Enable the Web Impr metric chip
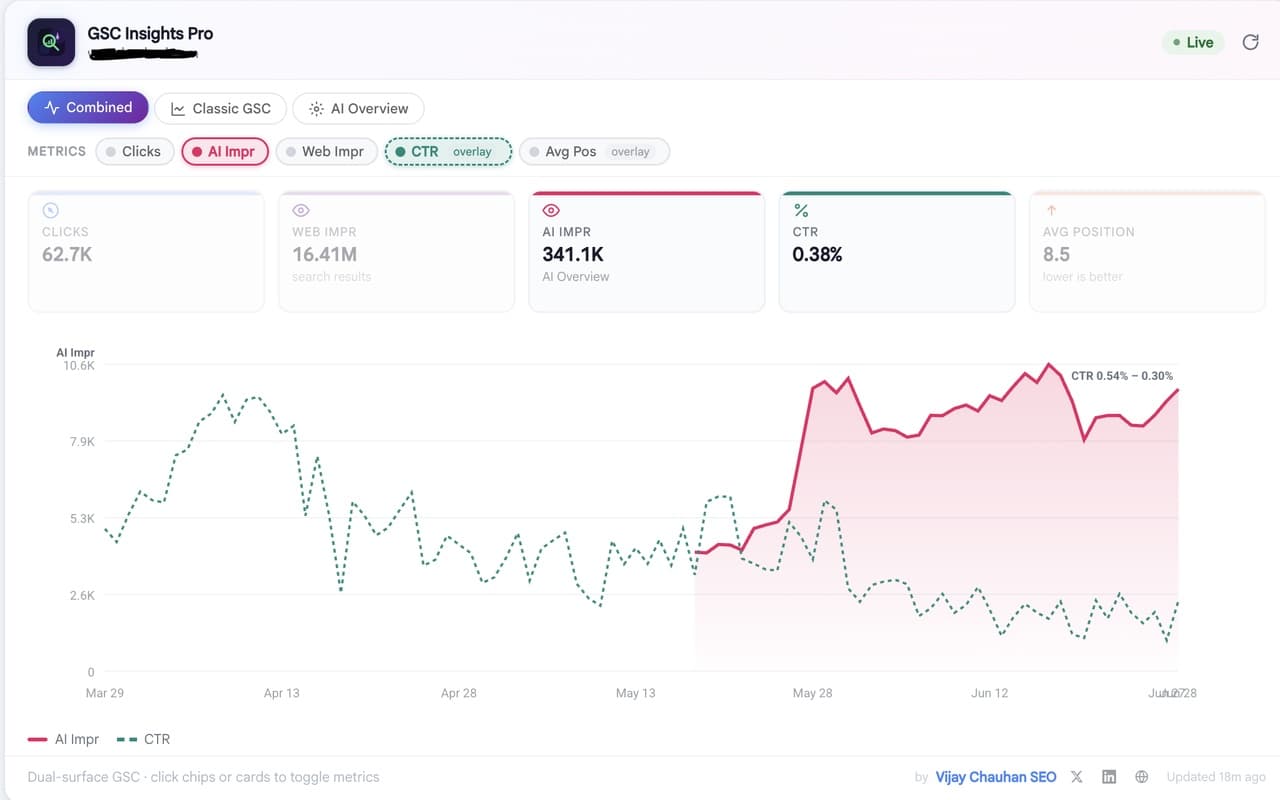Image resolution: width=1280 pixels, height=800 pixels. 326,152
